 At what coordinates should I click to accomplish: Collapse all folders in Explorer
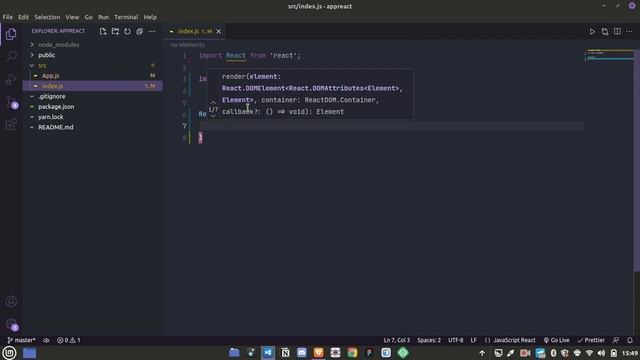(x=140, y=31)
